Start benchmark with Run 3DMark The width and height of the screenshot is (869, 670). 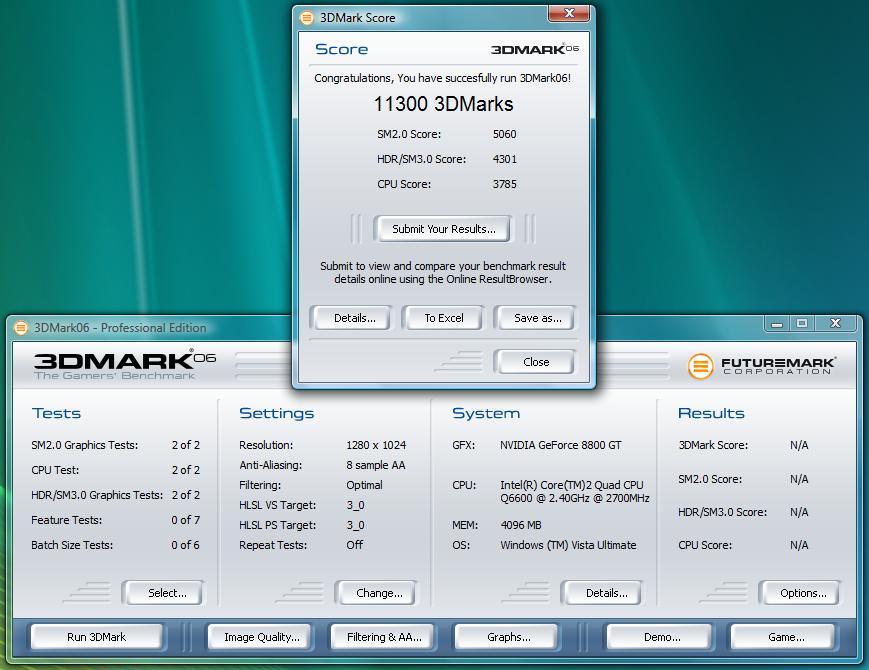(96, 637)
